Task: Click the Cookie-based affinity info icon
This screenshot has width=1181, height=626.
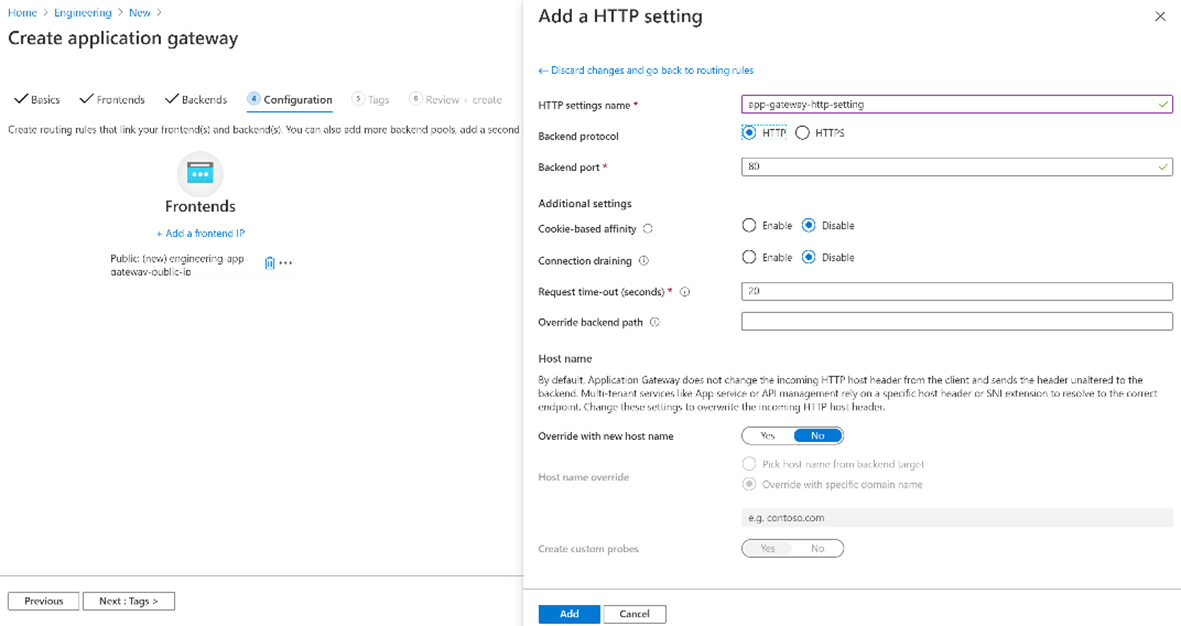Action: pyautogui.click(x=648, y=229)
